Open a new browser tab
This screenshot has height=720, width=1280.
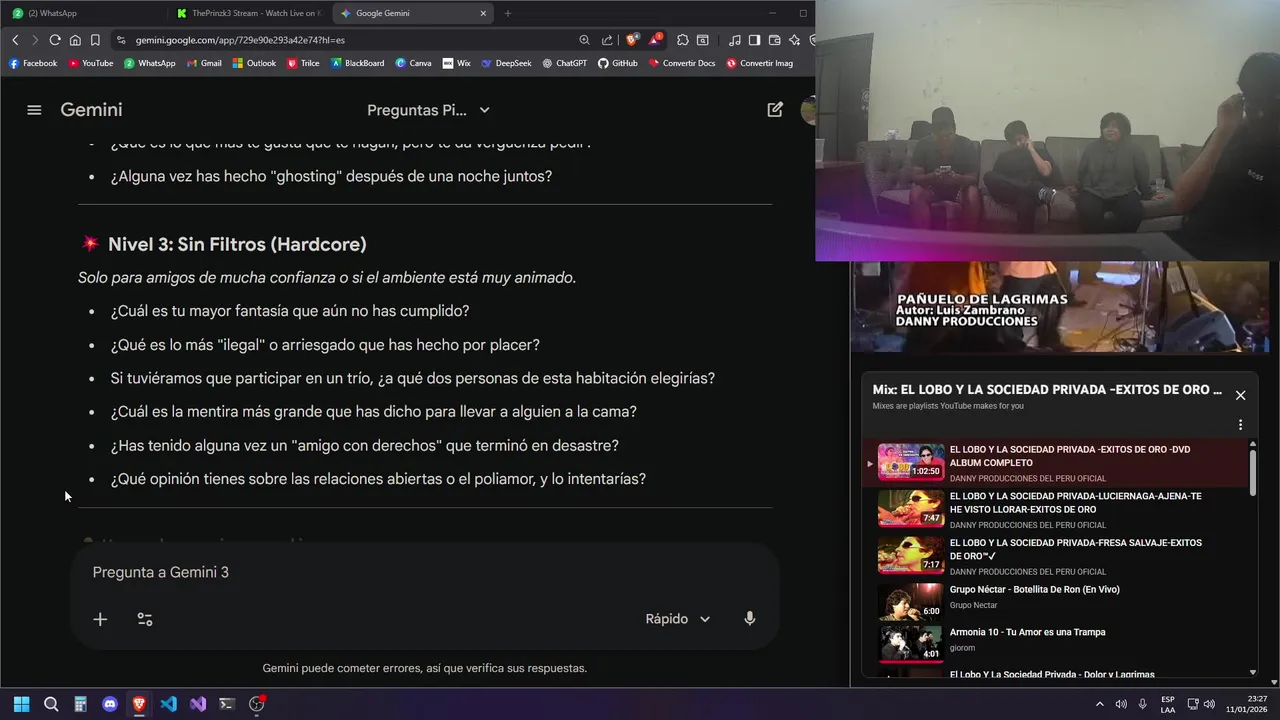(508, 13)
